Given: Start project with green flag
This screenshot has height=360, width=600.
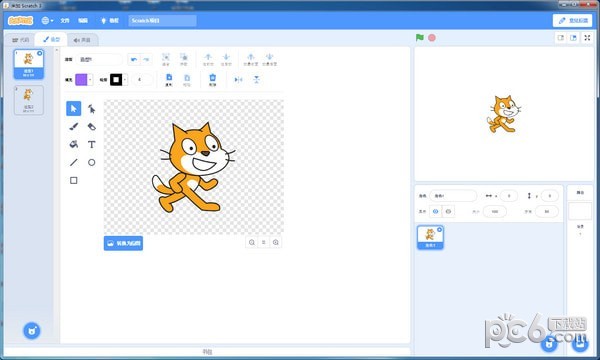Looking at the screenshot, I should (420, 37).
